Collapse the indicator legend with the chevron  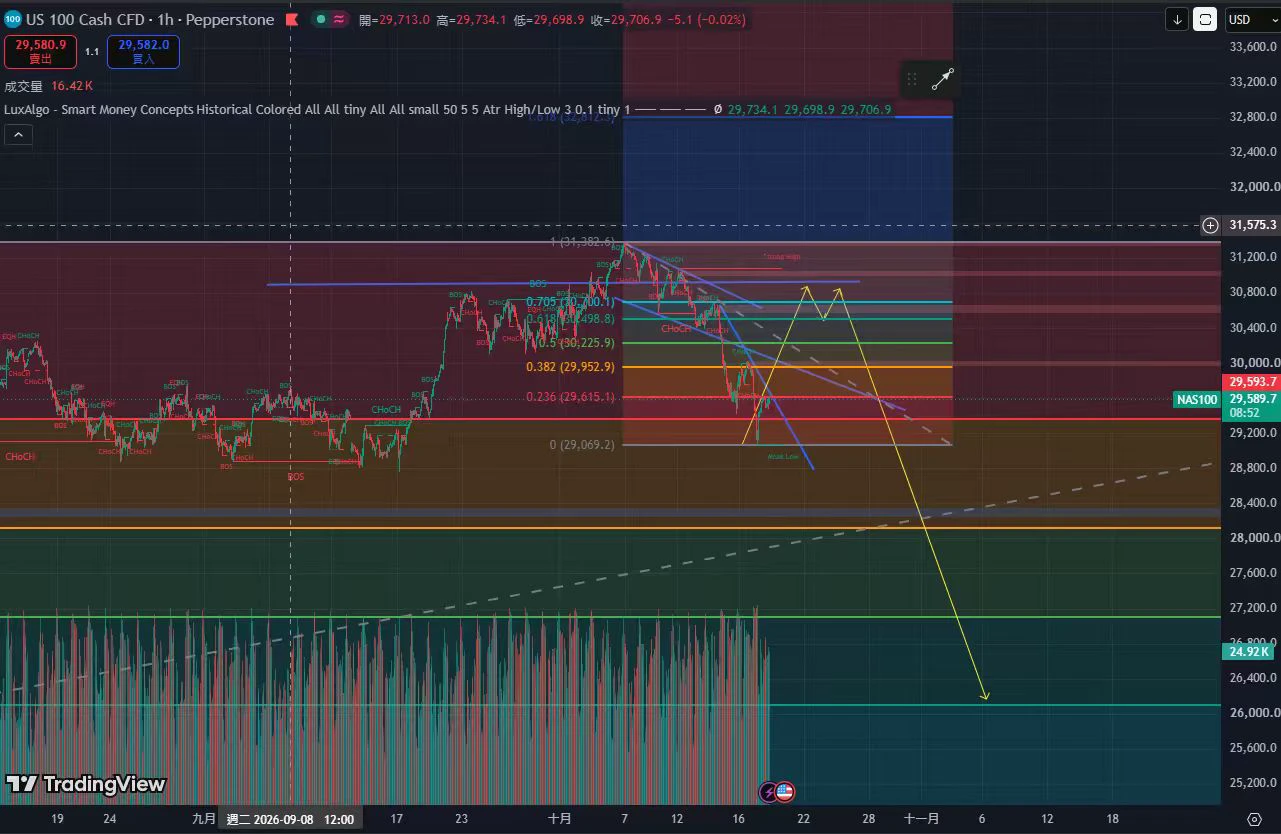pyautogui.click(x=18, y=134)
